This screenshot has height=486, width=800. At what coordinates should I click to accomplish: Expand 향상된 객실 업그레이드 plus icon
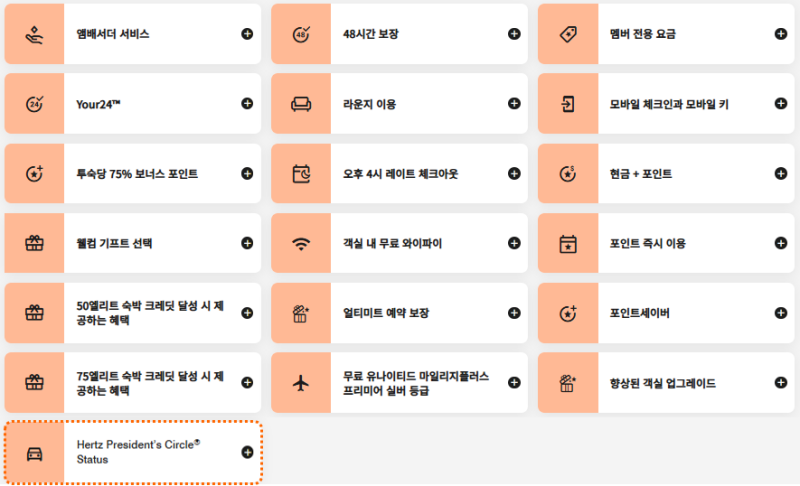pyautogui.click(x=781, y=382)
